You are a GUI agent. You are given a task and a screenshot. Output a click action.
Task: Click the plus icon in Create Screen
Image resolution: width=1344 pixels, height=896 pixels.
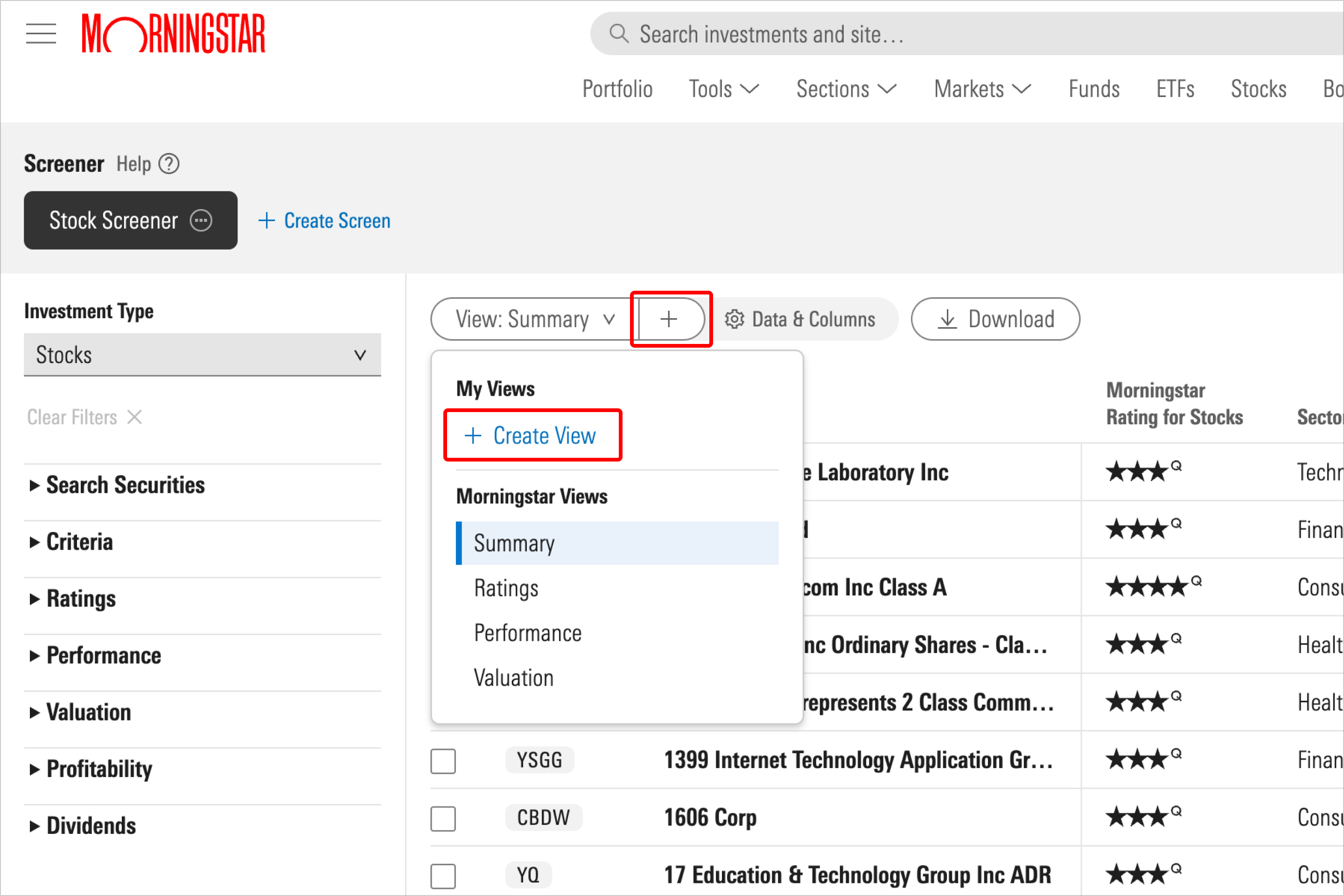267,221
